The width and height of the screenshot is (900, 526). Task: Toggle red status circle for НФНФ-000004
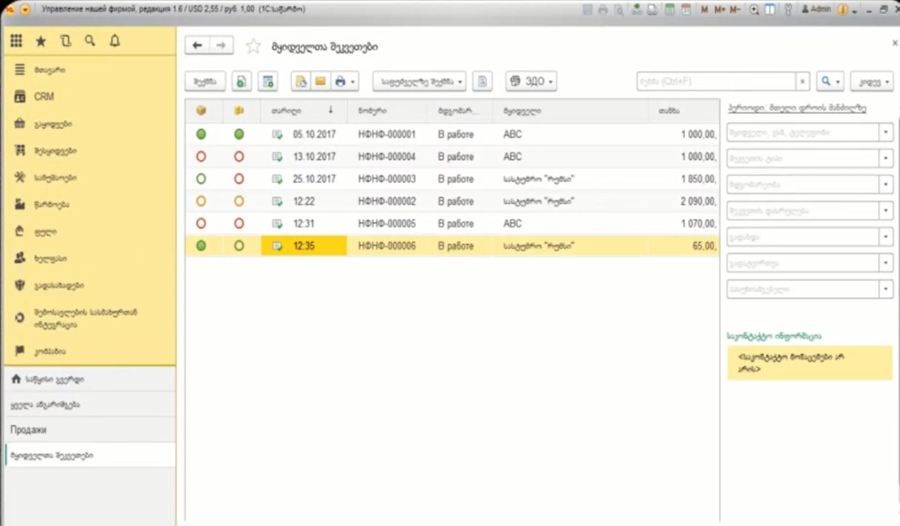click(x=201, y=157)
